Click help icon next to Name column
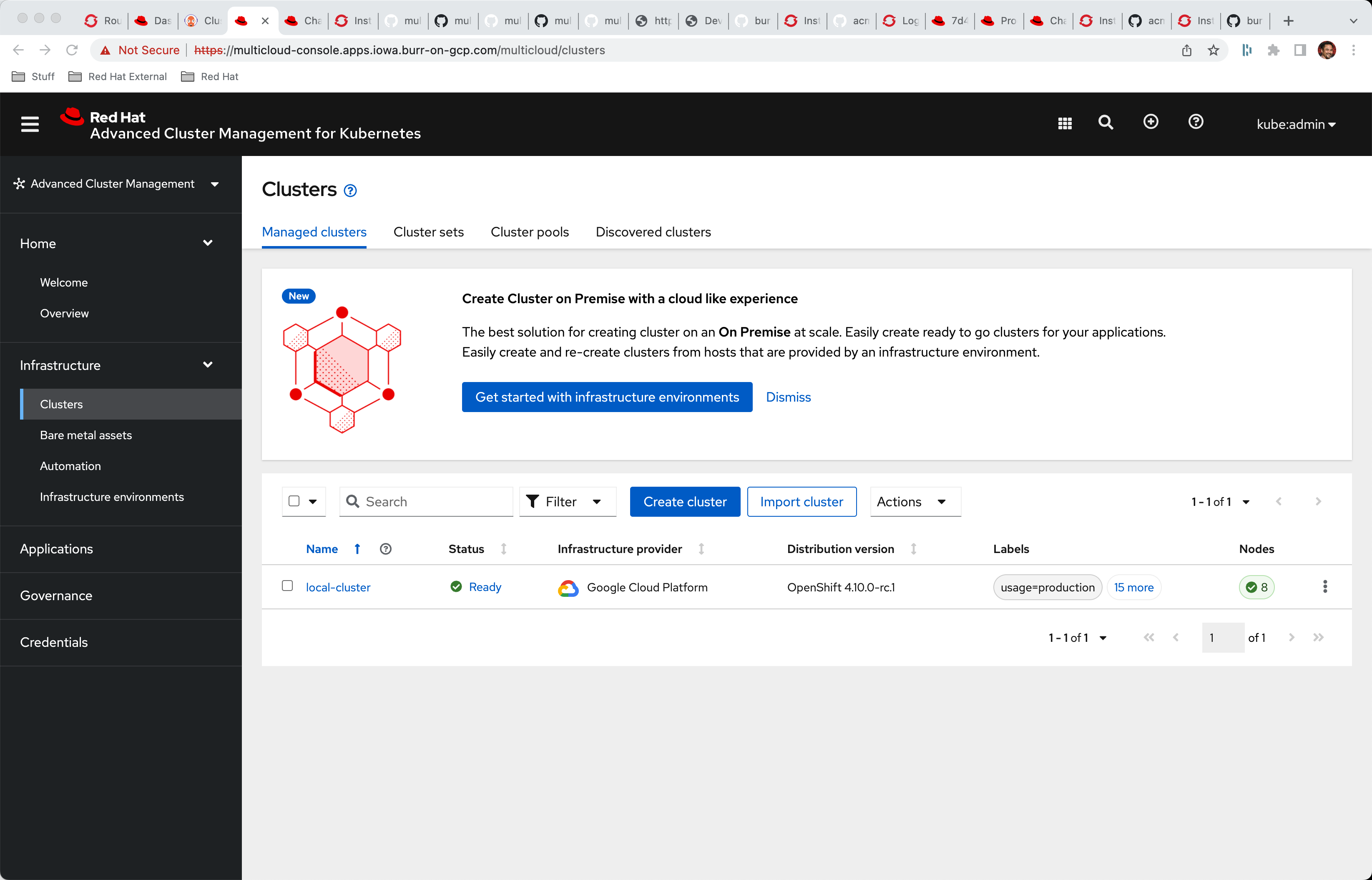 click(386, 549)
